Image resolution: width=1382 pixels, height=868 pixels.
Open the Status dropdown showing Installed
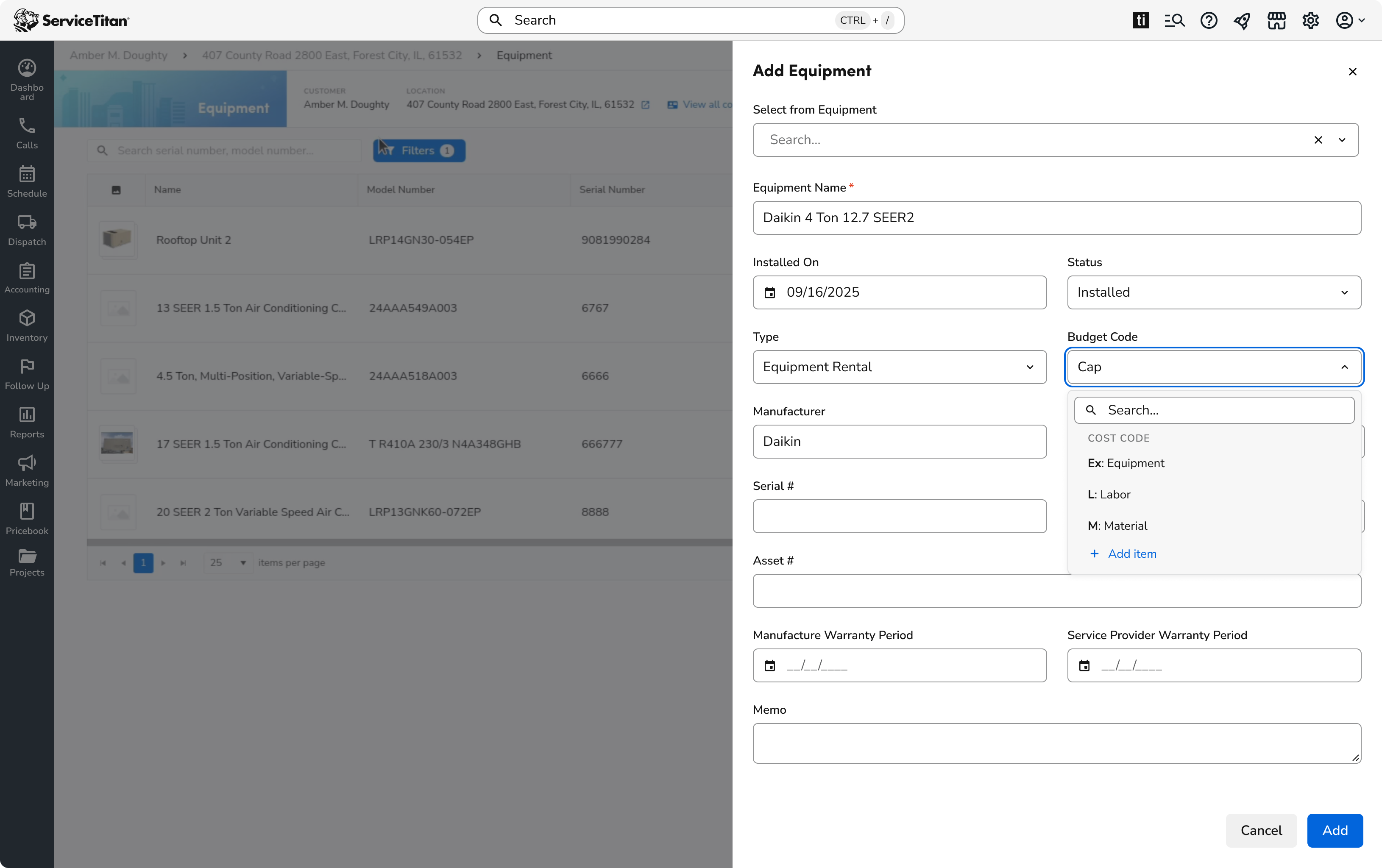coord(1214,292)
